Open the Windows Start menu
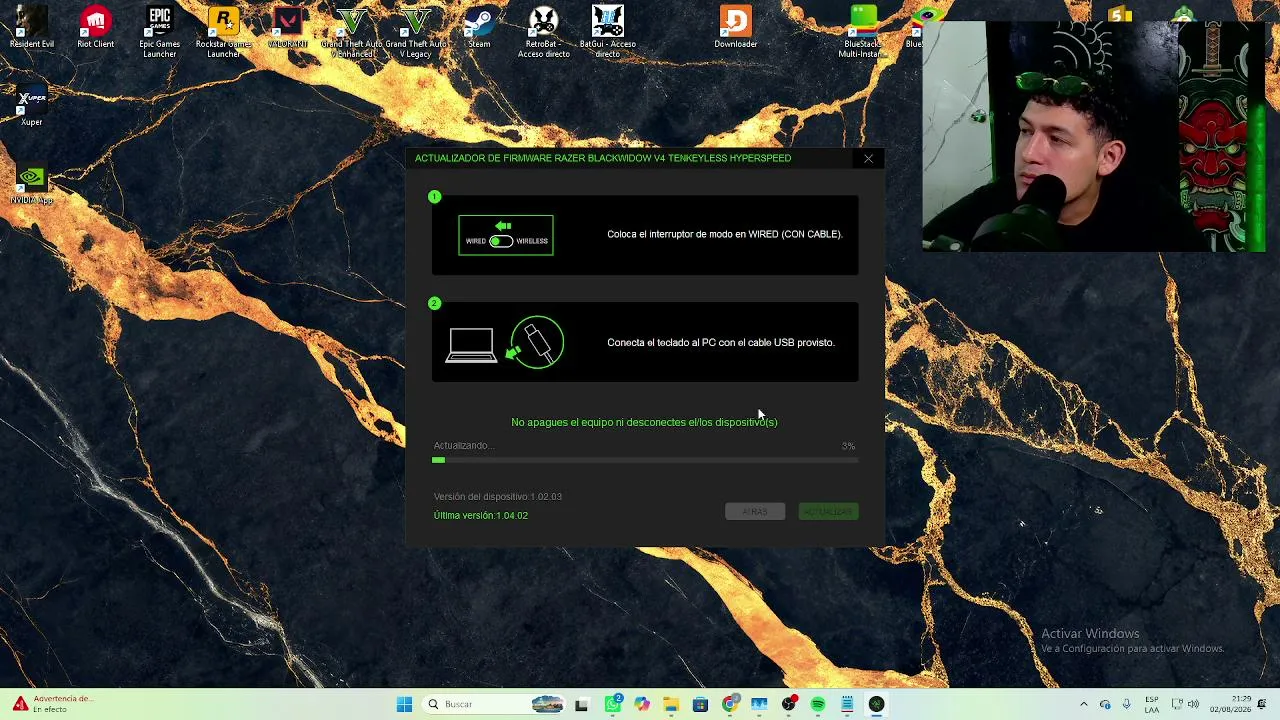 pyautogui.click(x=404, y=704)
